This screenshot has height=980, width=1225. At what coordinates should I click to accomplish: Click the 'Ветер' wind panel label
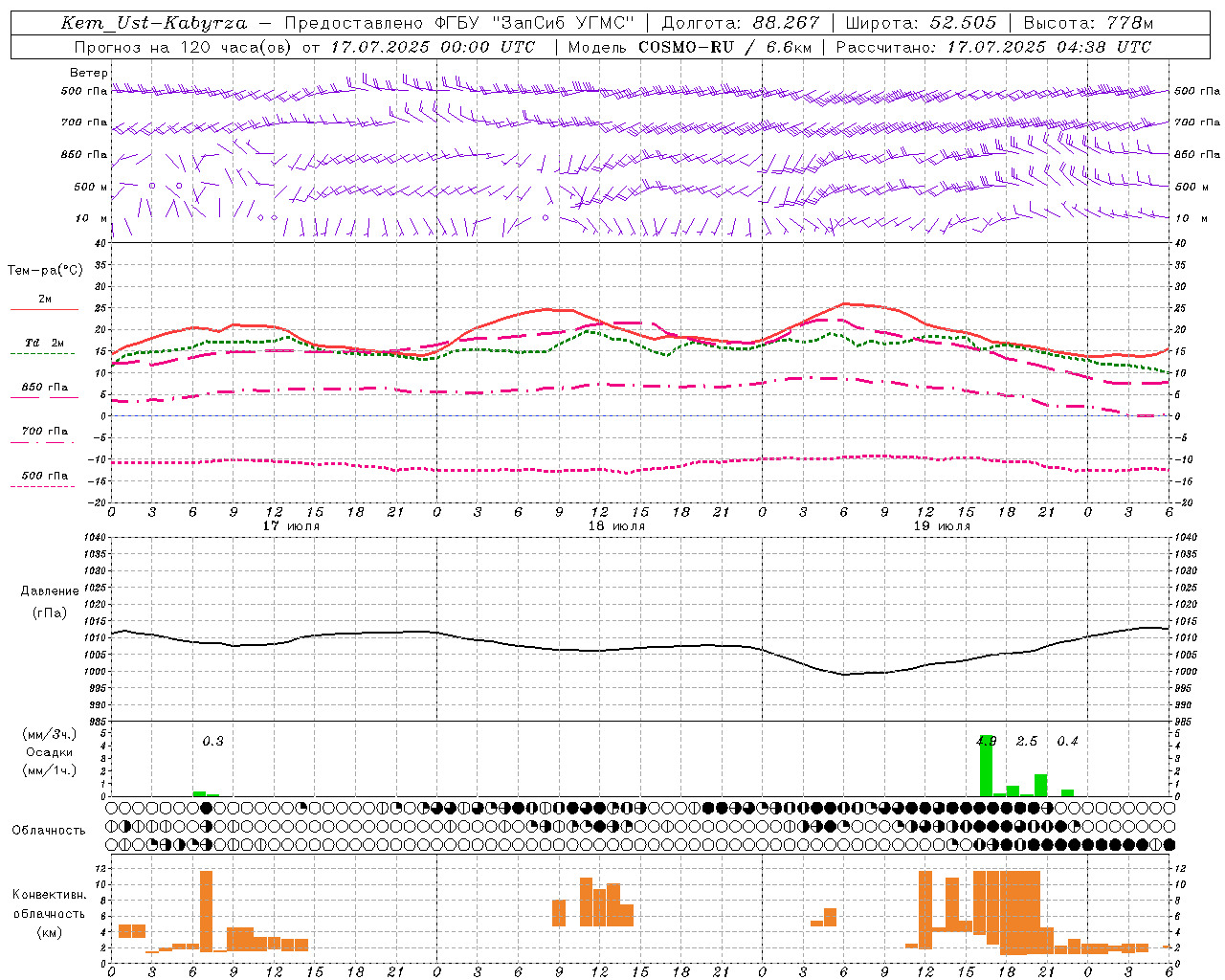[89, 73]
